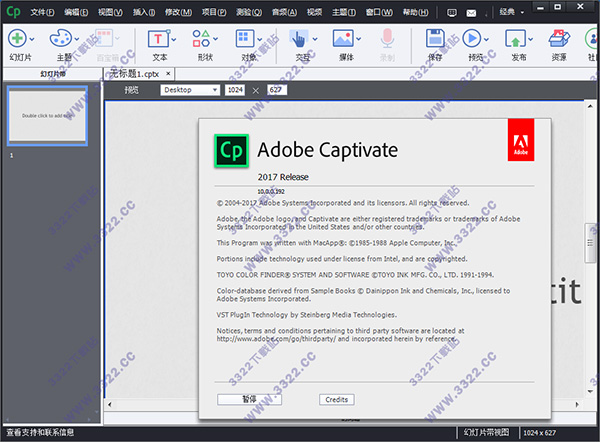Close the 无标题1.cptx tab
The image size is (600, 442).
(168, 73)
